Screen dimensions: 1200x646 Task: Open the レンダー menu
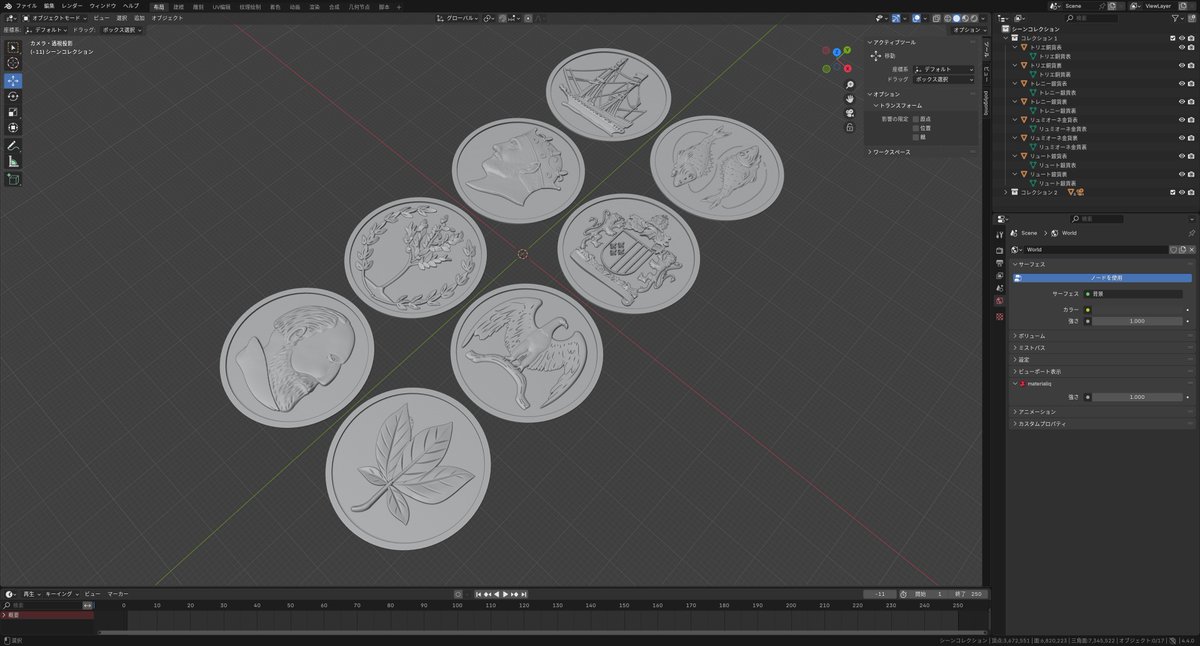72,6
